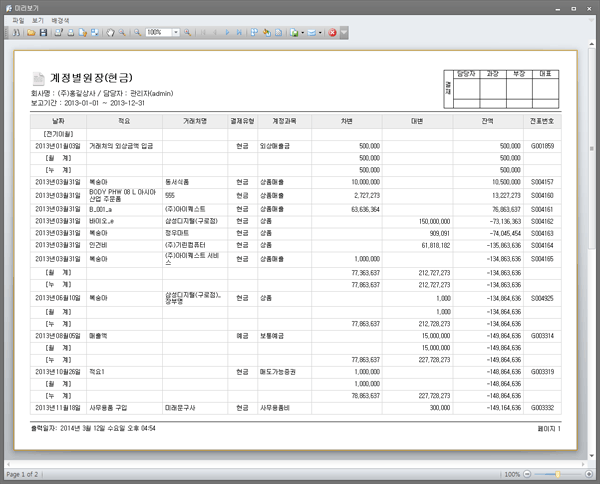This screenshot has width=600, height=484.
Task: Open the 파일 menu
Action: click(18, 20)
